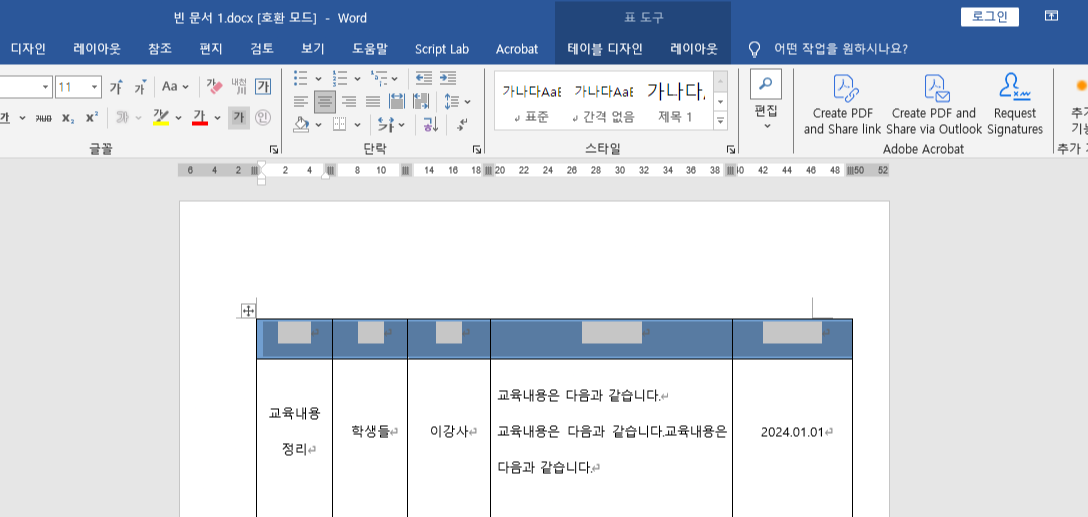1088x517 pixels.
Task: Decrease paragraph indent
Action: click(424, 78)
